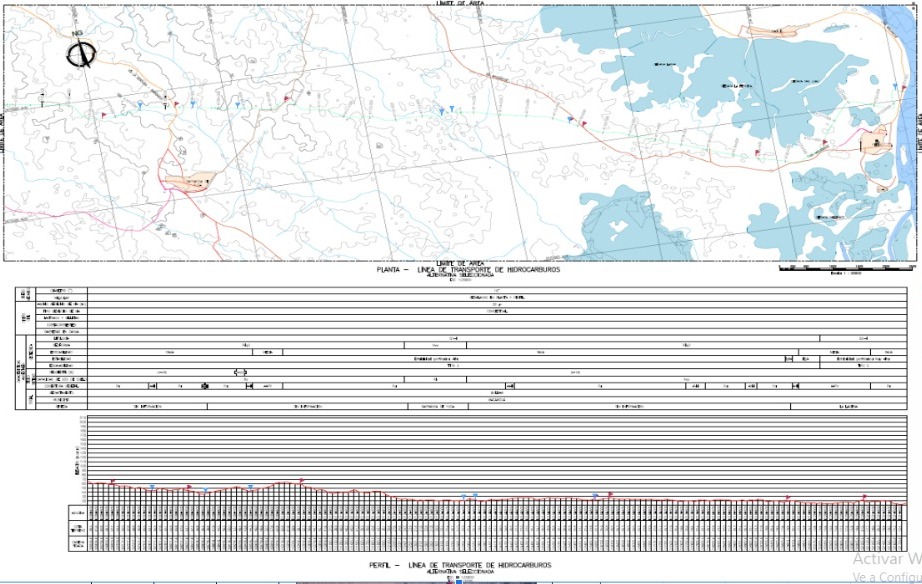Click the PERFIL profile view title text
Viewport: 922px width, 584px height.
tap(461, 566)
